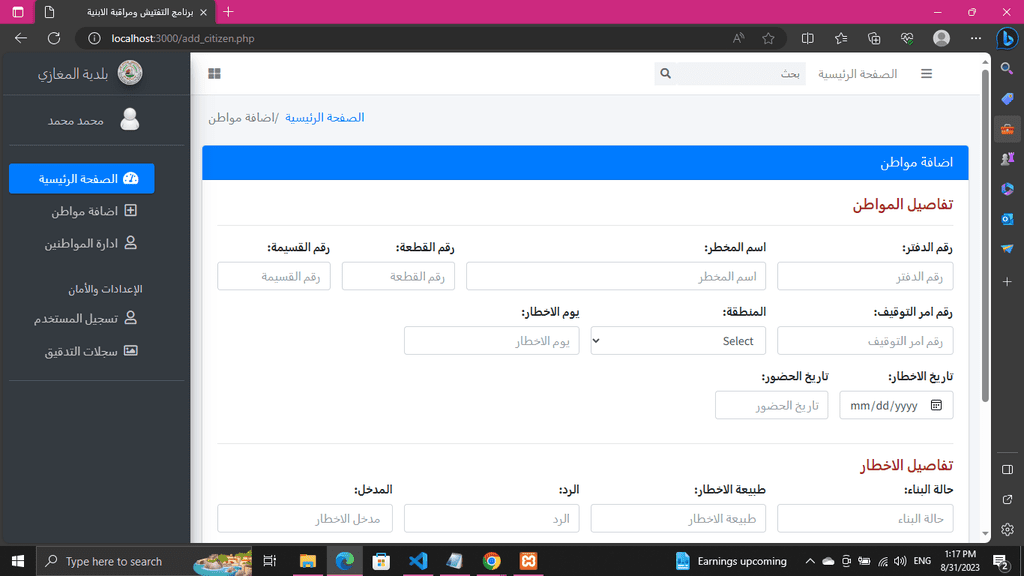Image resolution: width=1024 pixels, height=576 pixels.
Task: Open tab actions menu icon
Action: [x=18, y=12]
